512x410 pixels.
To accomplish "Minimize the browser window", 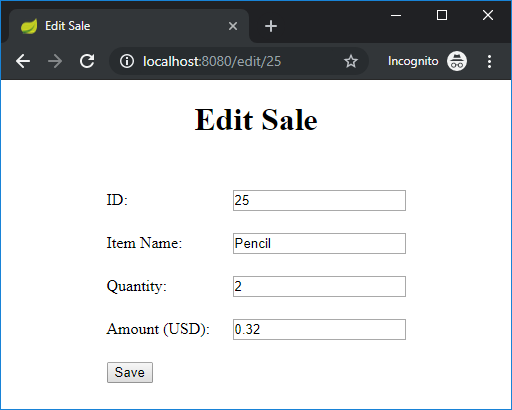I will 396,15.
